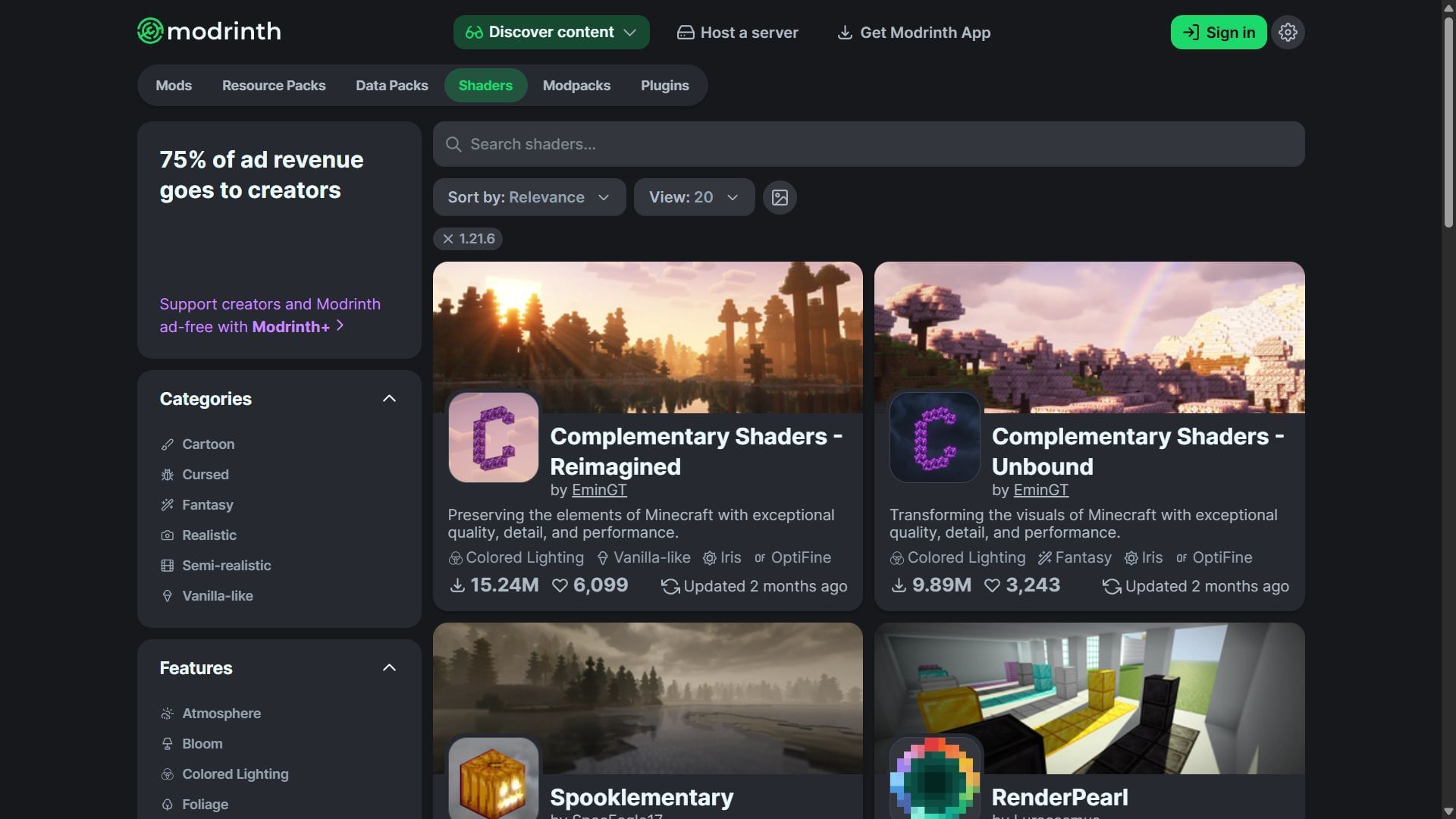Click the RenderPearl rainbow pearl icon
Screen dimensions: 1456x819
click(935, 780)
